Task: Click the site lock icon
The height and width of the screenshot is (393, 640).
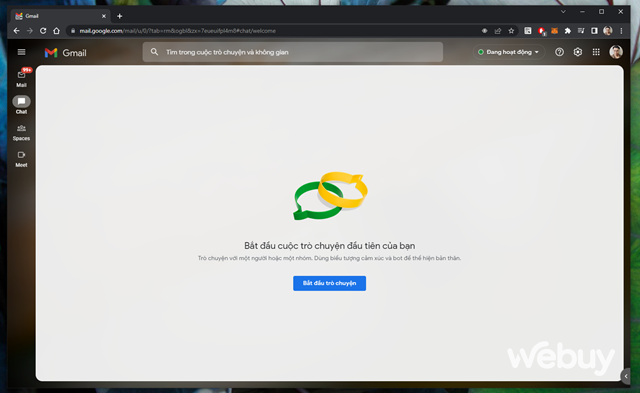Action: 73,31
